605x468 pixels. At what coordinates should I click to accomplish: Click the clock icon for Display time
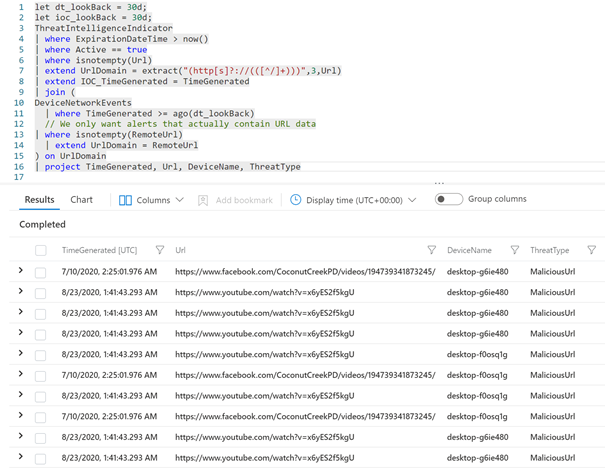point(296,200)
